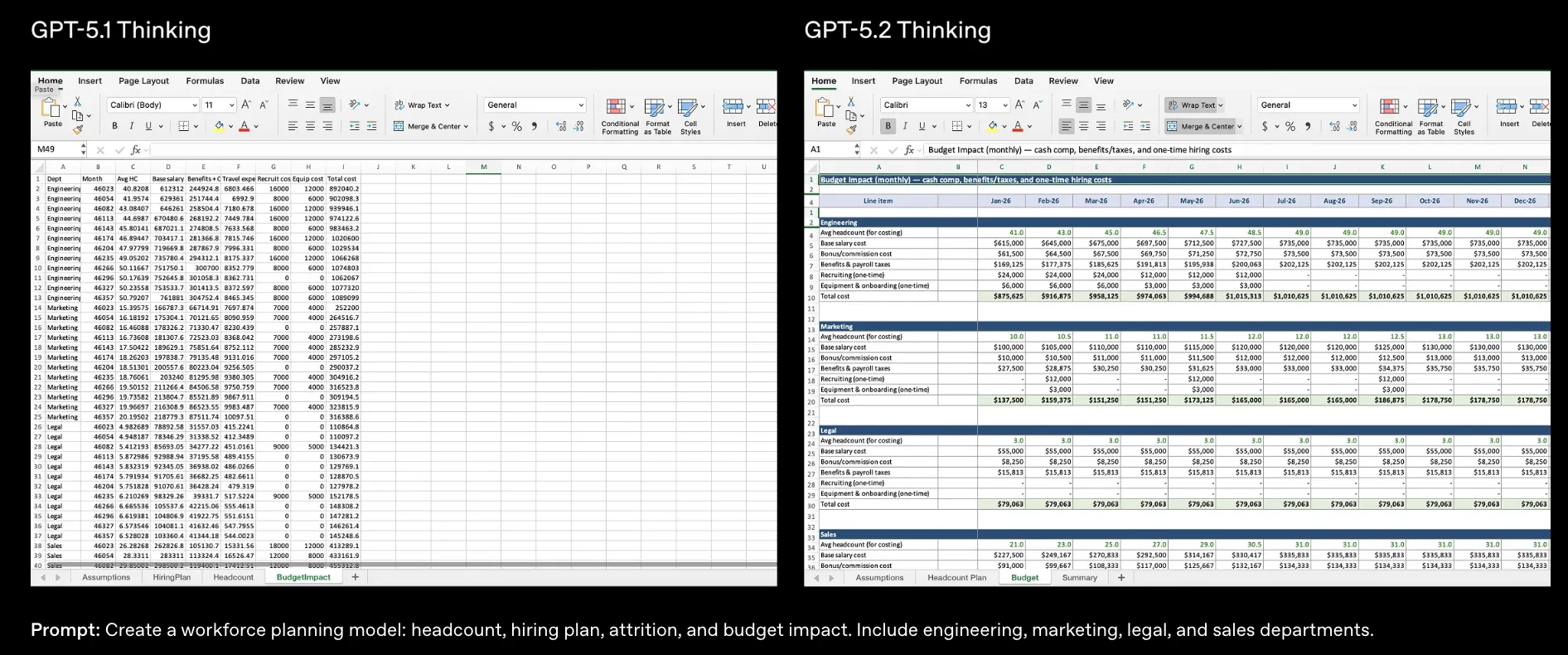The image size is (1568, 655).
Task: Switch to HiringPlan sheet in left window
Action: pos(172,577)
